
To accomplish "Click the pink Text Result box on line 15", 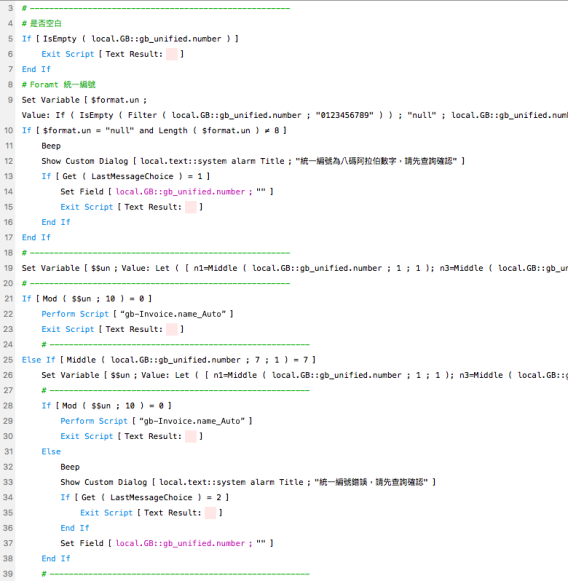I will pos(190,207).
